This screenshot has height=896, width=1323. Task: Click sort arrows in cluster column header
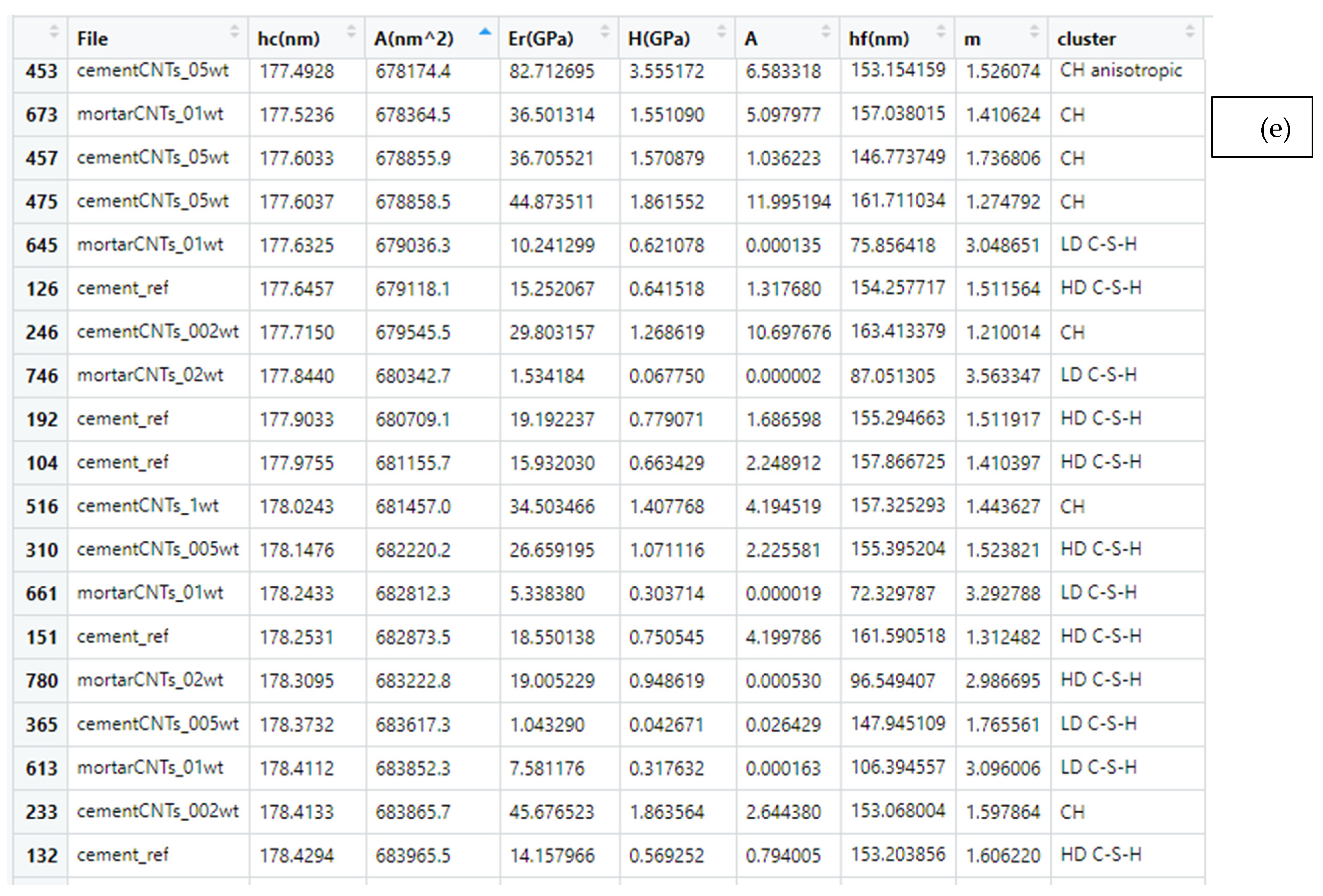(1189, 31)
